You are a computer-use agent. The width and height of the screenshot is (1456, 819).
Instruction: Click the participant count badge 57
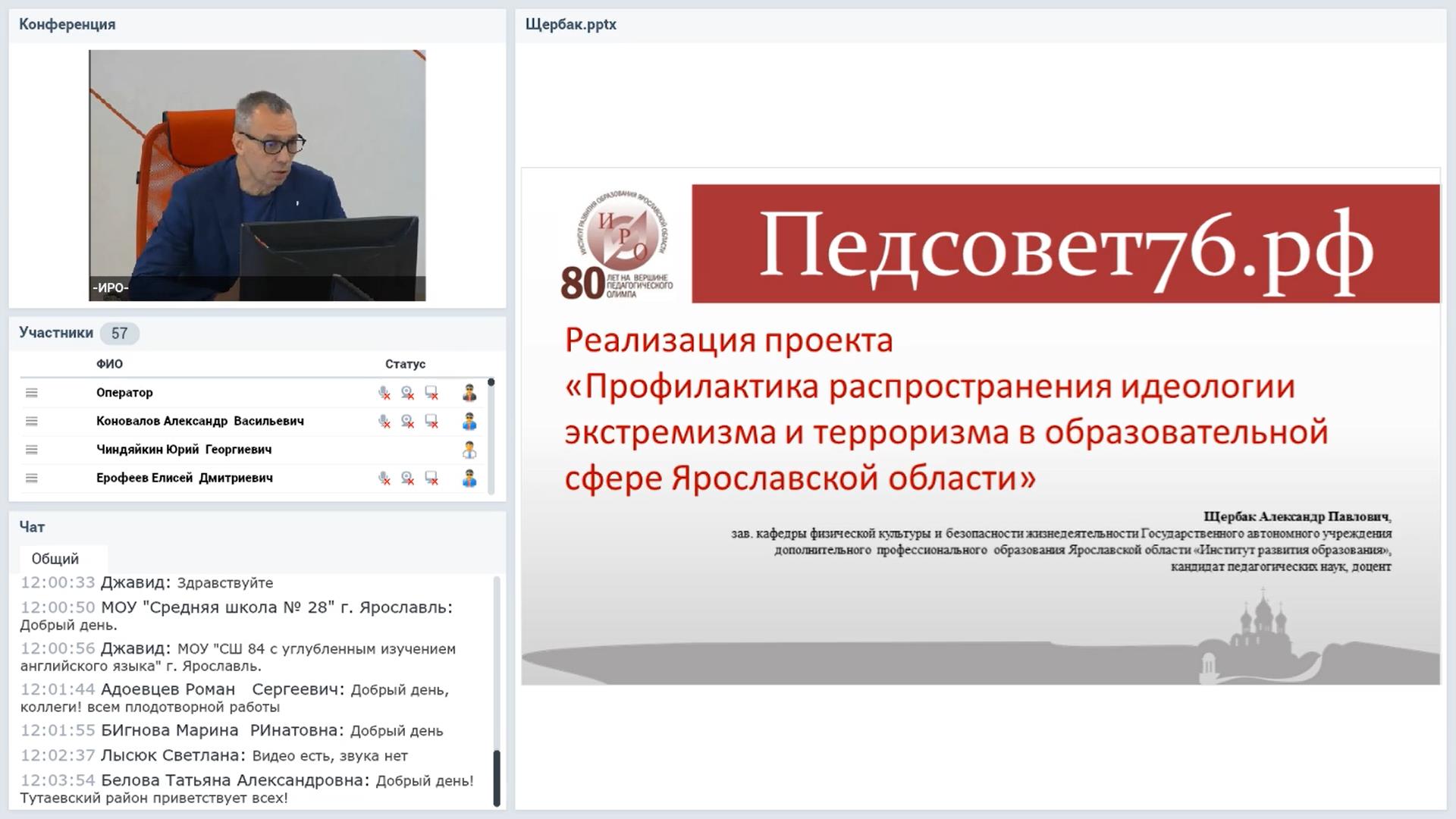tap(120, 333)
